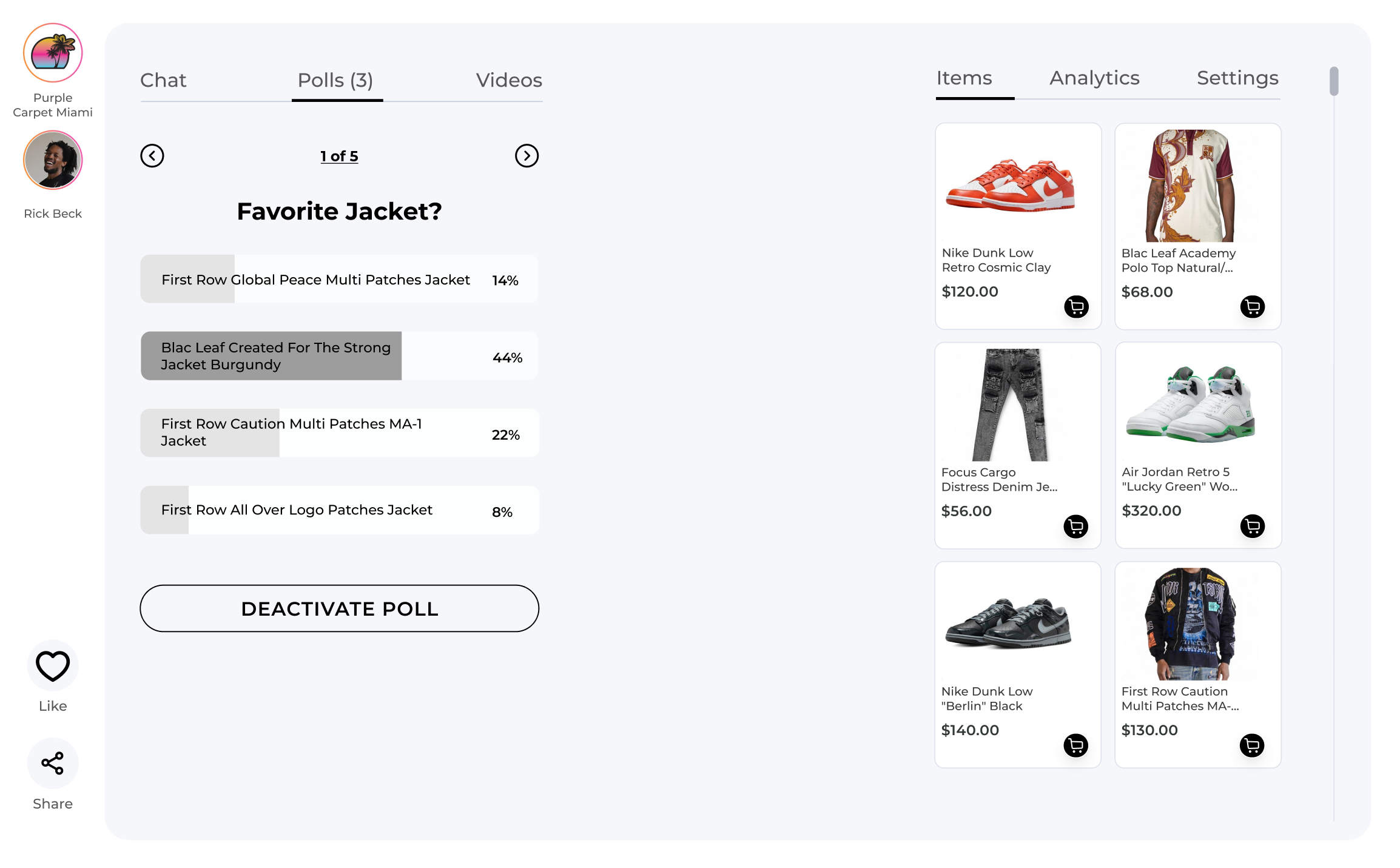Add Nike Dunk Low Berlin Black to cart
Screen dimensions: 1400x868
1075,745
